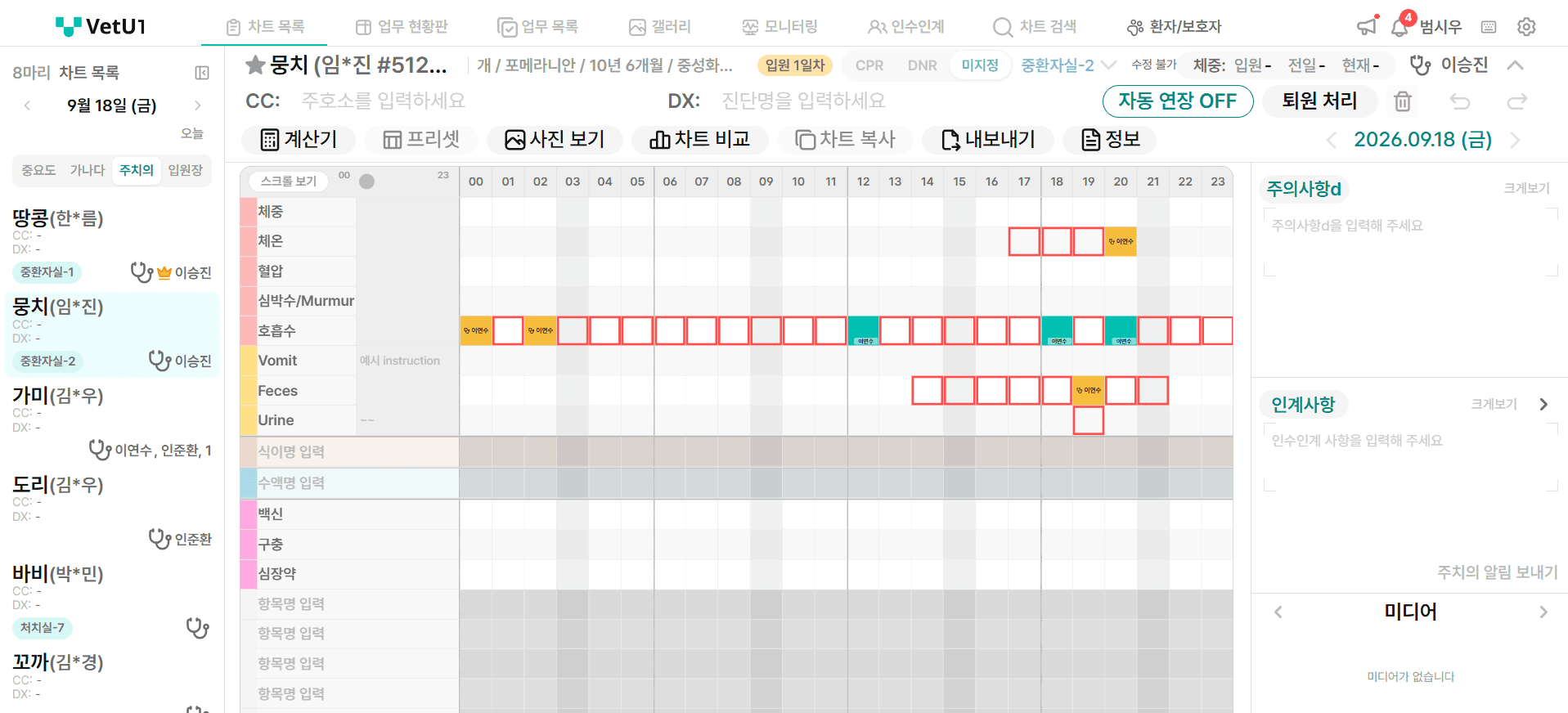Collapse the patient header chevron
The height and width of the screenshot is (713, 1568).
(1515, 65)
